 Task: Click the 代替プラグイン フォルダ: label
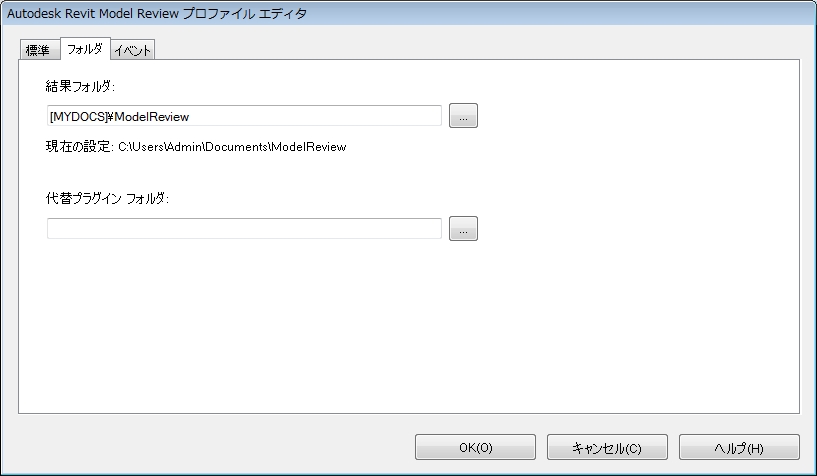pos(109,198)
